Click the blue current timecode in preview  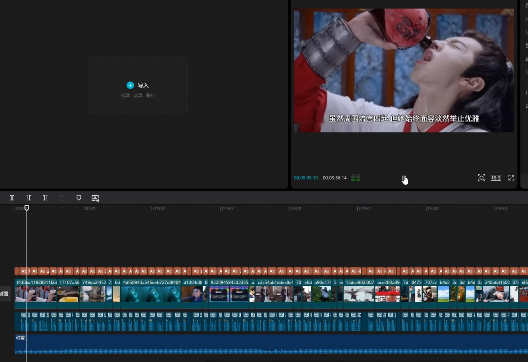click(306, 178)
